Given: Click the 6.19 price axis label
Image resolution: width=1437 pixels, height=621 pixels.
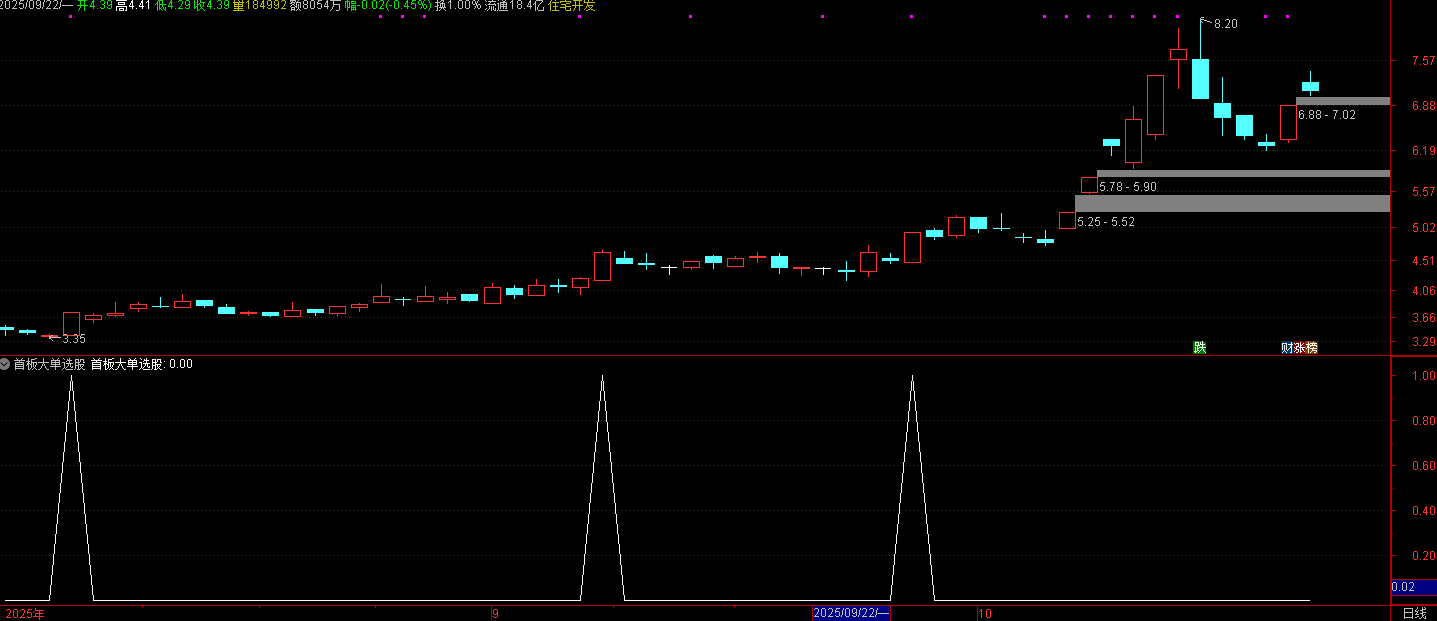Looking at the screenshot, I should point(1422,151).
